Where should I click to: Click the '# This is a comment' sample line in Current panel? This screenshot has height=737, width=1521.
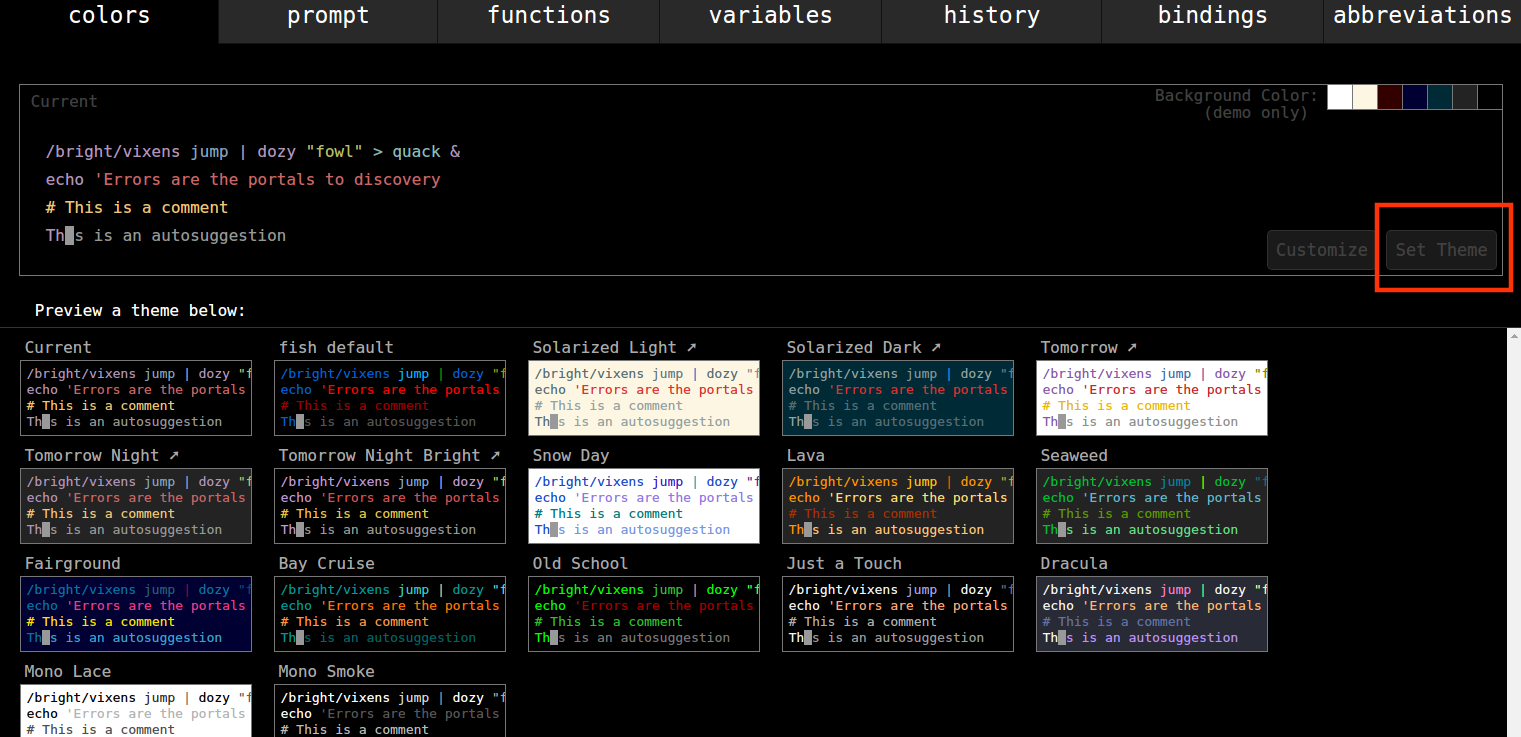coord(137,207)
